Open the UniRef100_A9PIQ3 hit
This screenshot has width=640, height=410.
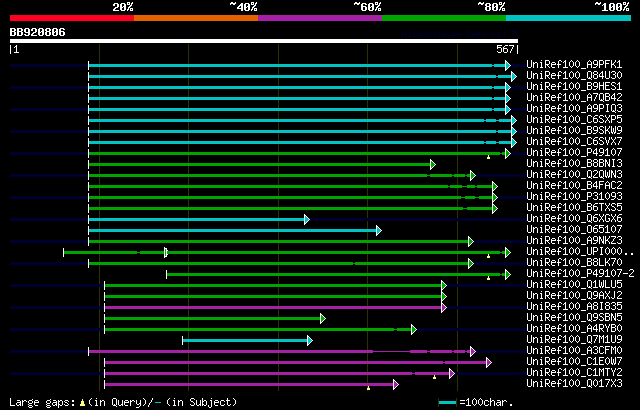click(x=574, y=109)
